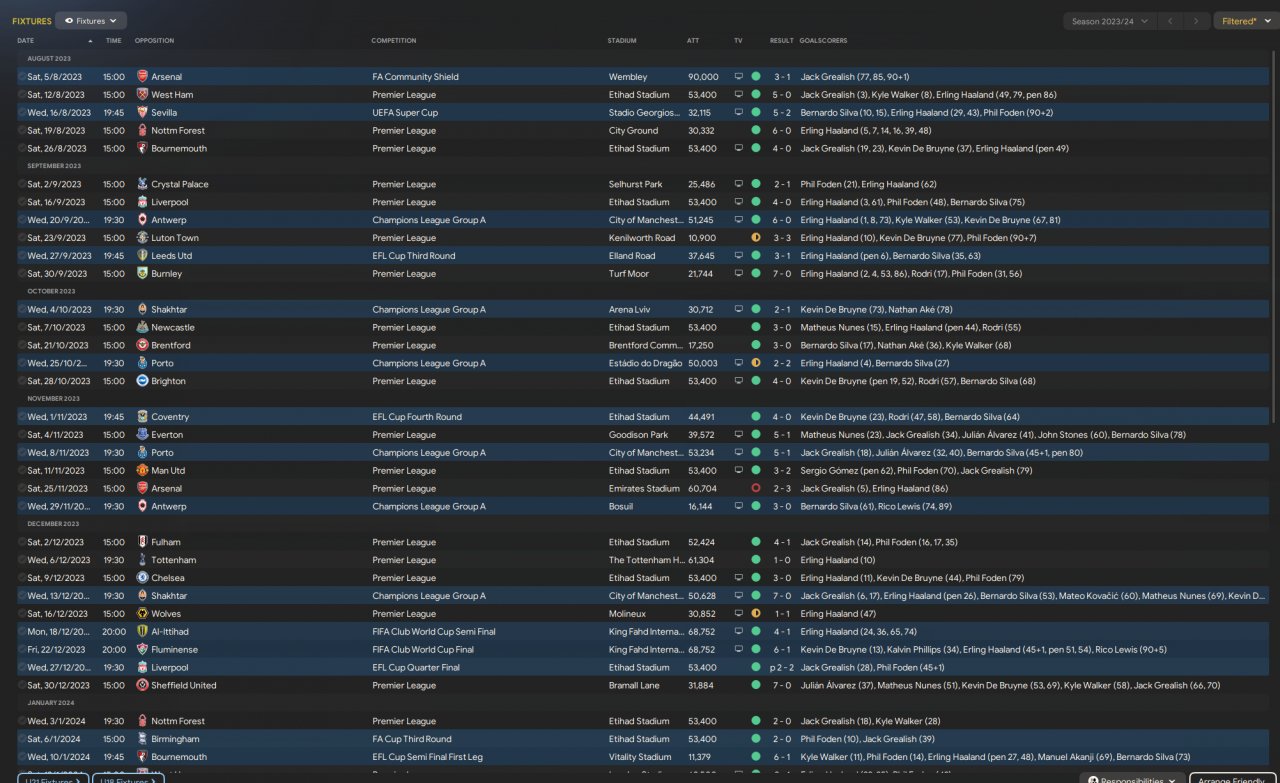Image resolution: width=1280 pixels, height=783 pixels.
Task: Sort by the Stadium column header
Action: [x=622, y=41]
